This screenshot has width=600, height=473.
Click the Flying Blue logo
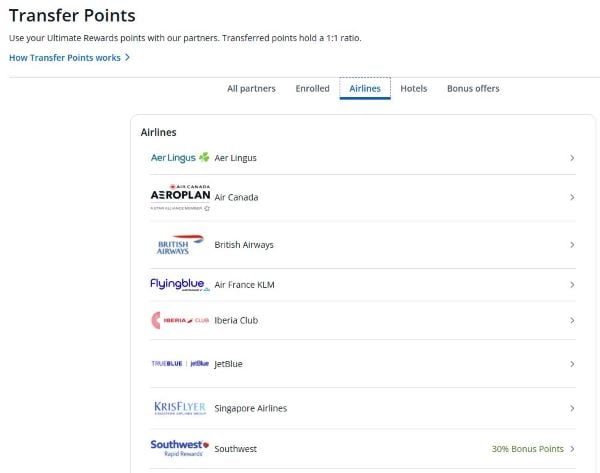click(x=180, y=284)
